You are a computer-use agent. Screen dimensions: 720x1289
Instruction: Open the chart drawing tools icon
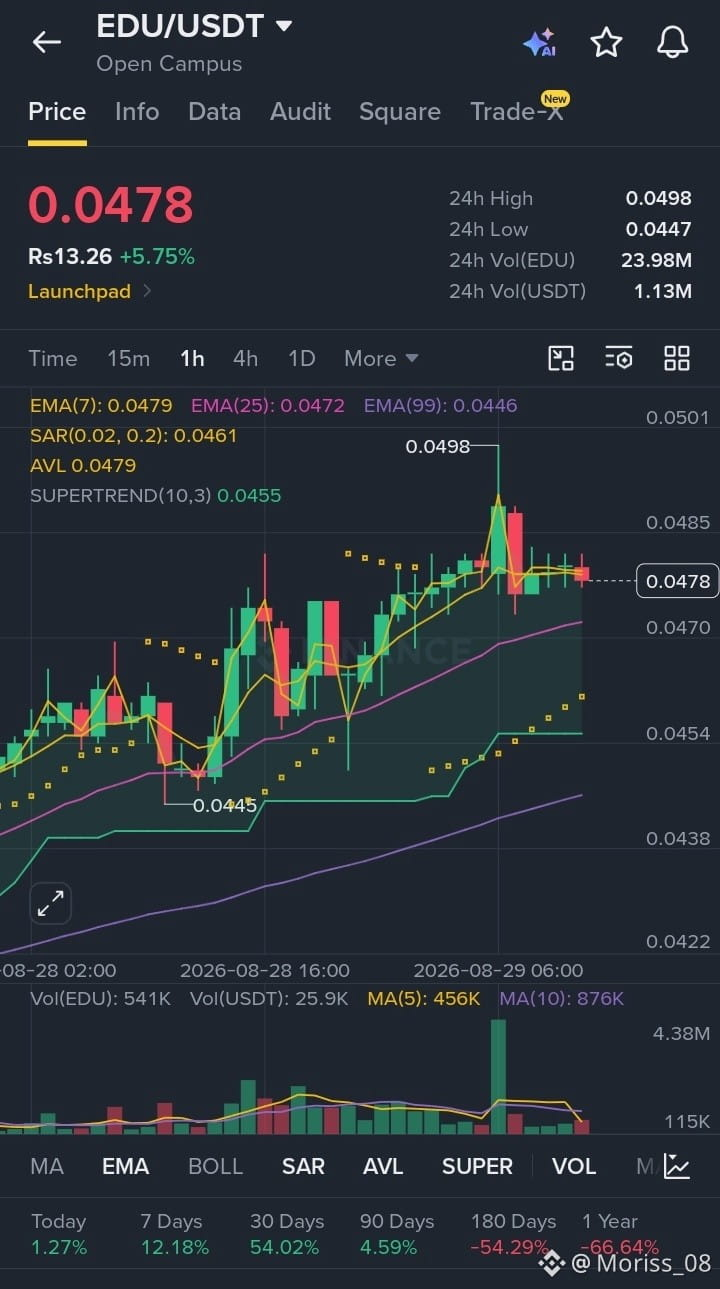click(x=561, y=358)
